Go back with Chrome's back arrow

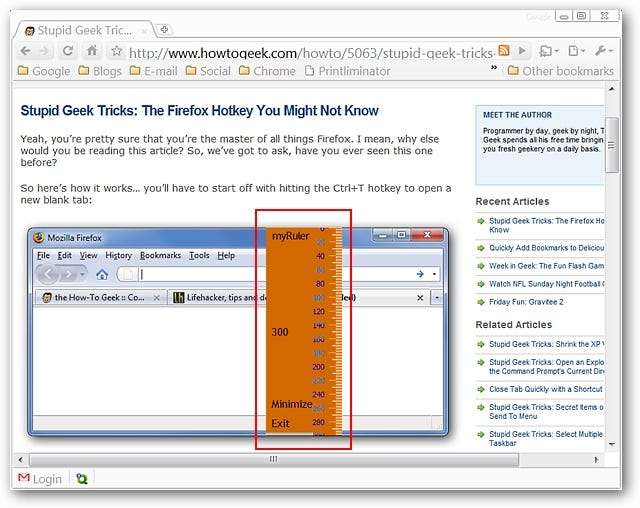pos(26,51)
